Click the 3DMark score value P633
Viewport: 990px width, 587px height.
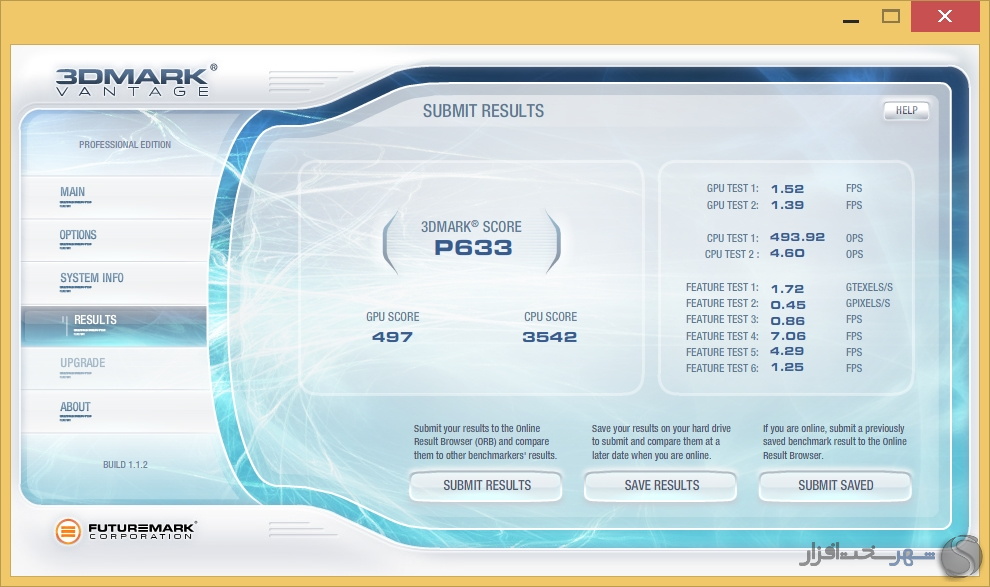(x=473, y=248)
